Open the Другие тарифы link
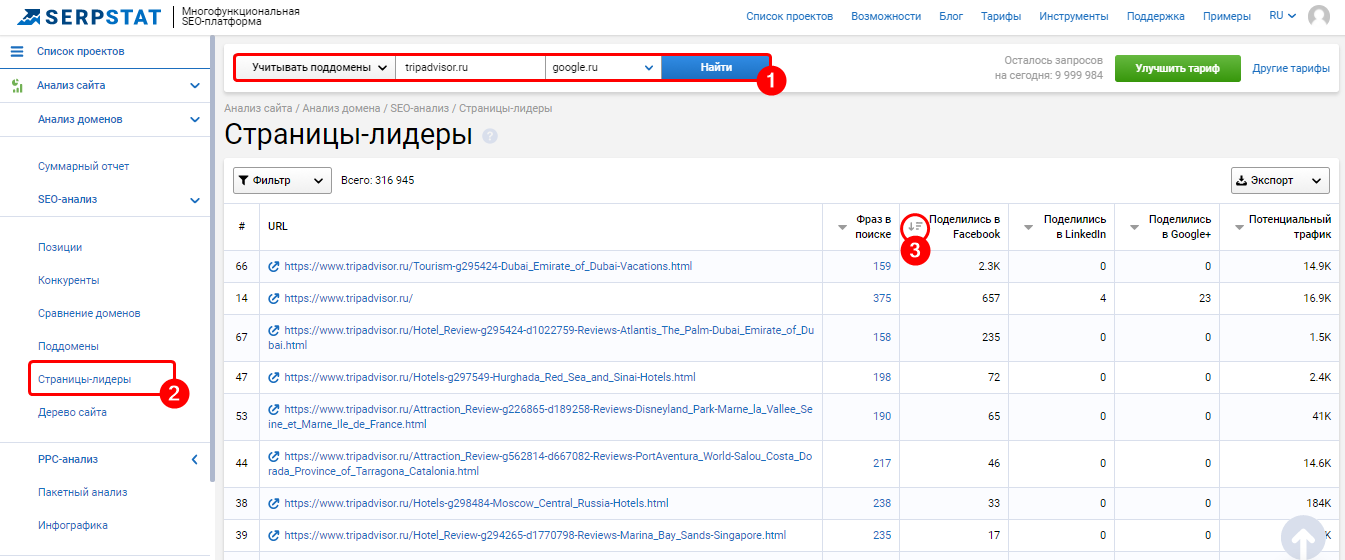The height and width of the screenshot is (560, 1345). click(x=1291, y=68)
